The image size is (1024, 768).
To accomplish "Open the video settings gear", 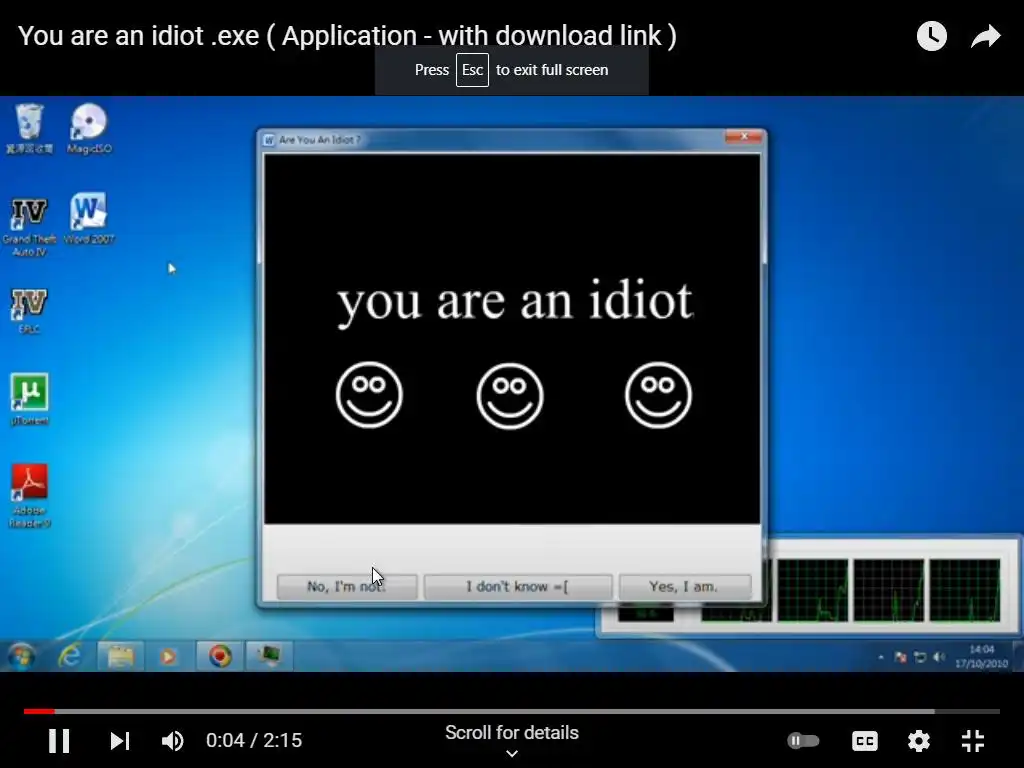I will [x=919, y=741].
